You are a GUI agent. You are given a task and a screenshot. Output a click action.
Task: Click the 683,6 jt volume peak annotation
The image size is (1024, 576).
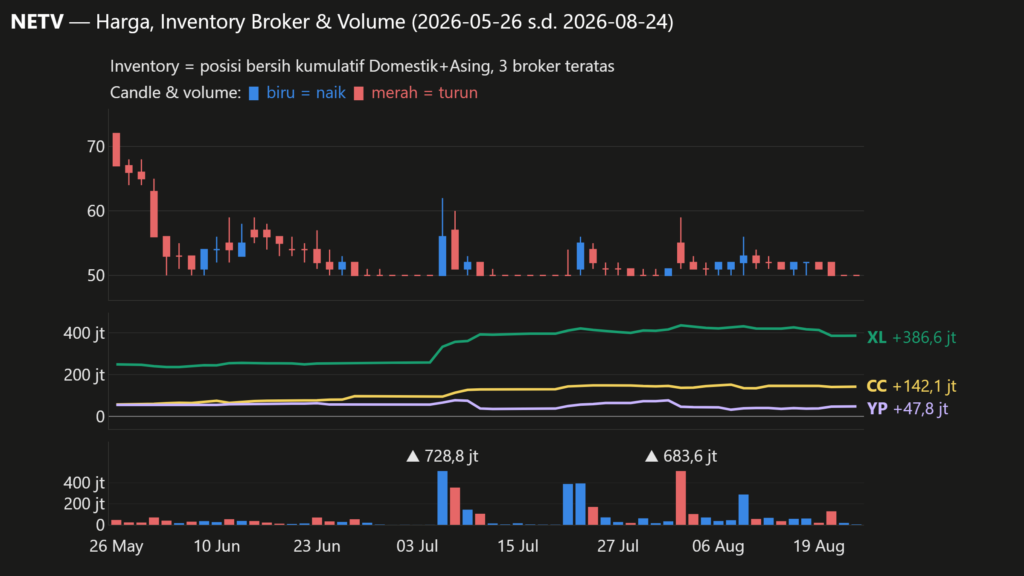681,456
